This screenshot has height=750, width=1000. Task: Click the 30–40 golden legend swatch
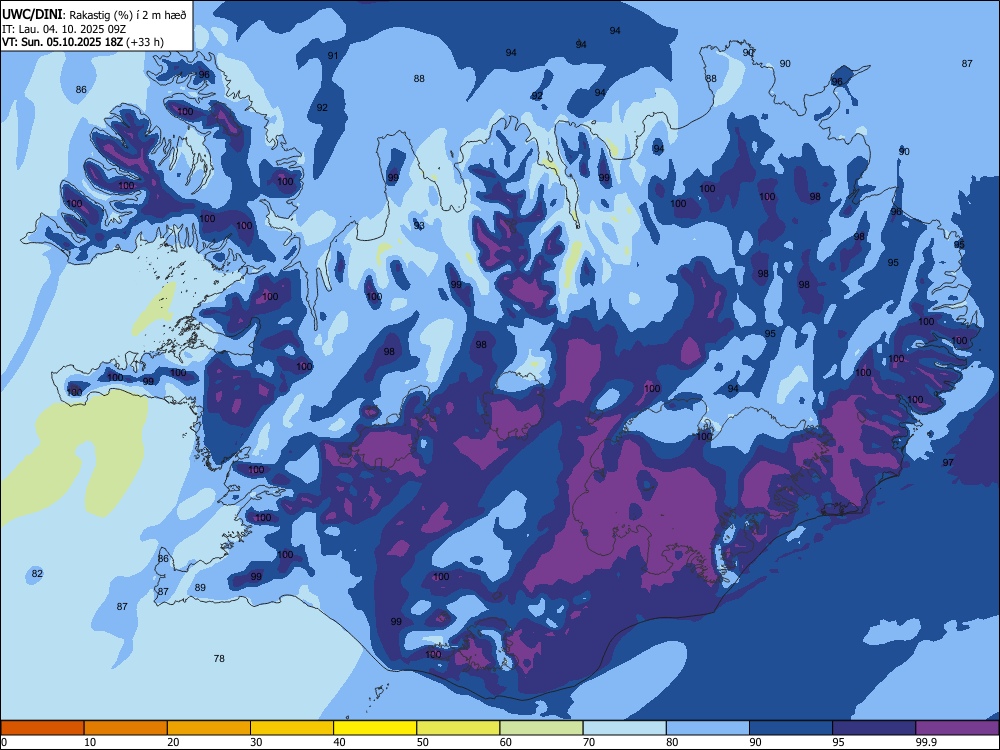[x=292, y=728]
